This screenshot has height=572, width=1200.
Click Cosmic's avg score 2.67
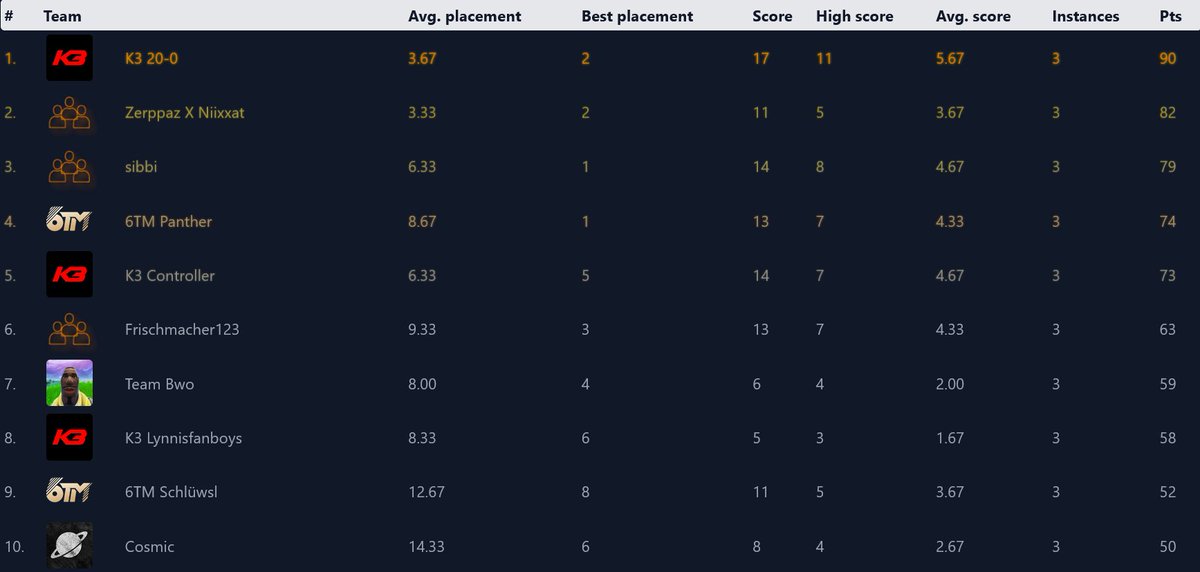(x=950, y=546)
